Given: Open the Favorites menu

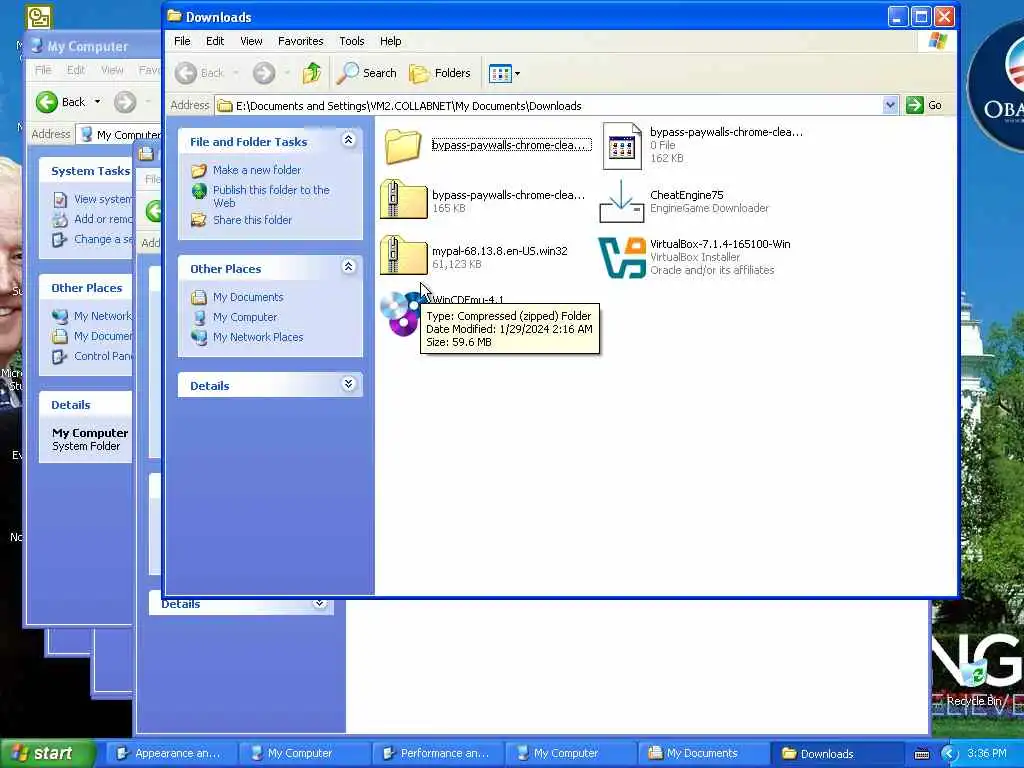Looking at the screenshot, I should click(300, 41).
